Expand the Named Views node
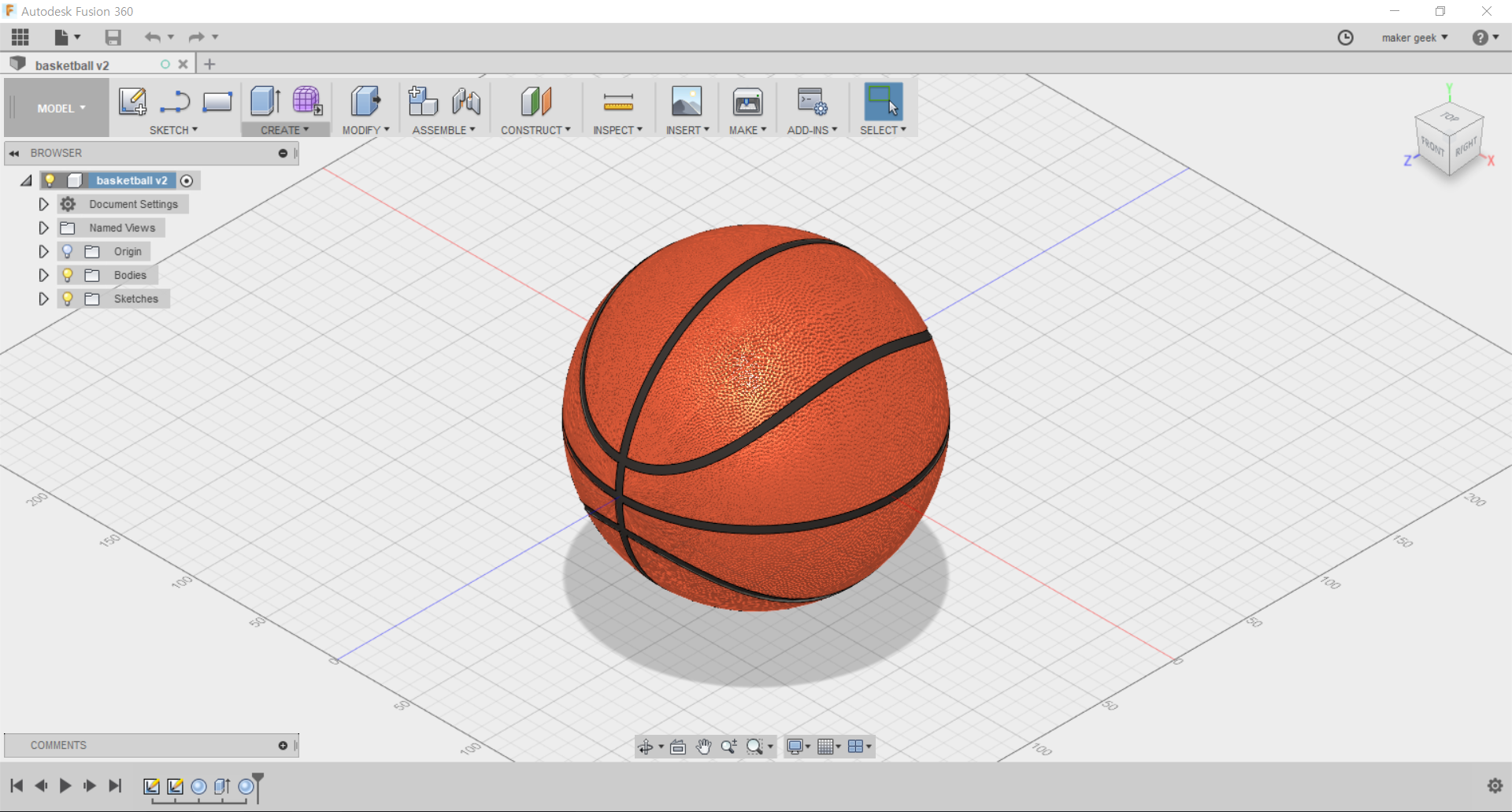Viewport: 1512px width, 812px height. point(44,228)
